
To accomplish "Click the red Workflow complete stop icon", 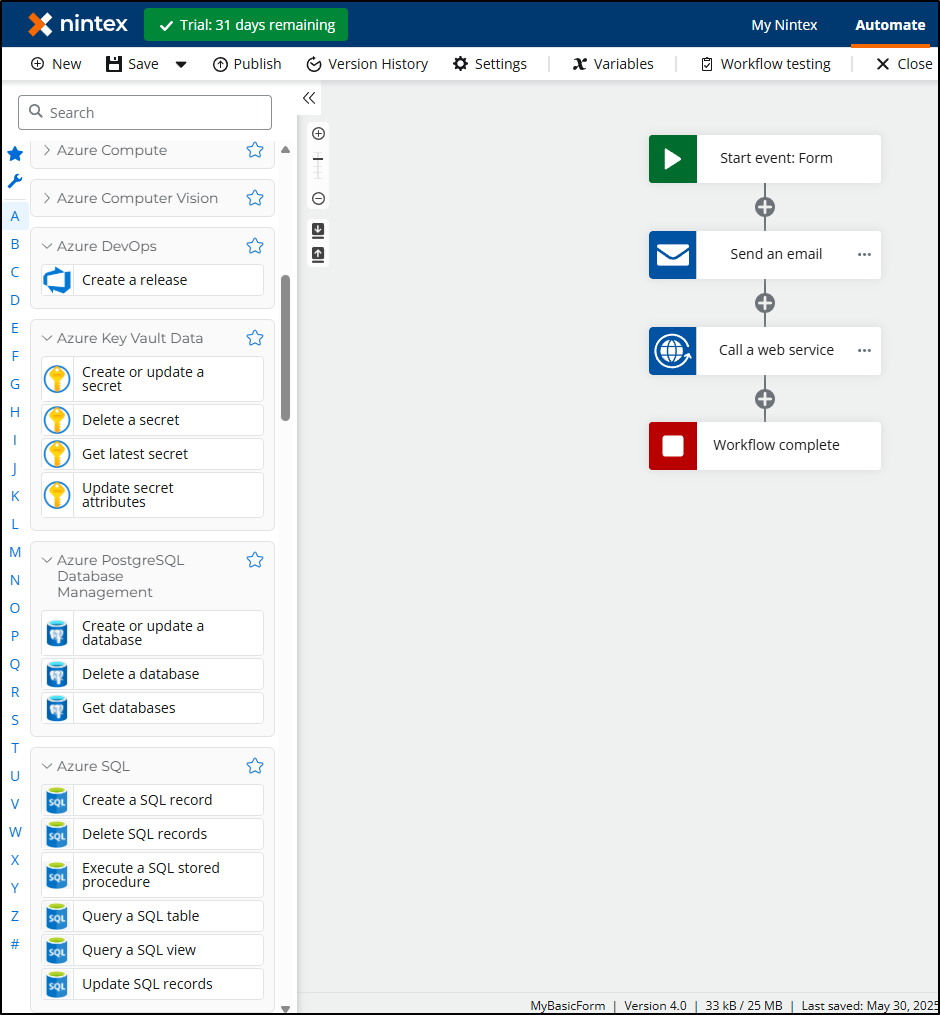I will 673,445.
